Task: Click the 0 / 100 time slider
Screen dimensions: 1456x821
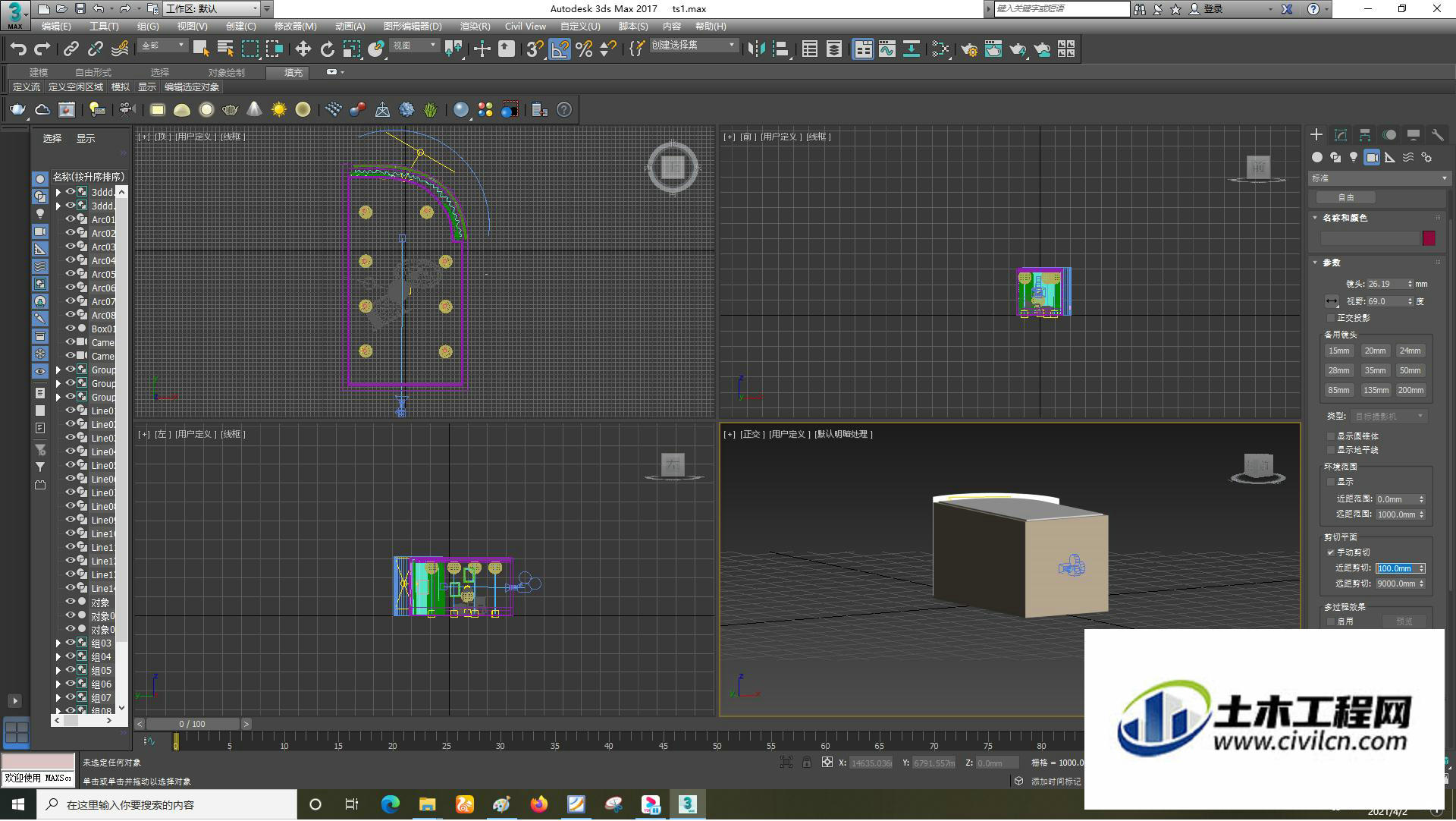Action: point(193,725)
